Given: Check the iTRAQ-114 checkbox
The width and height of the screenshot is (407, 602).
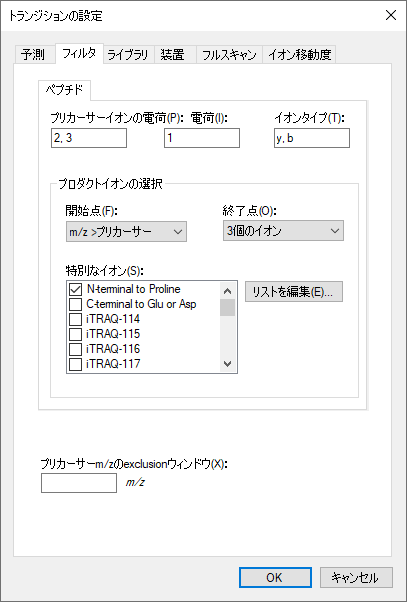Looking at the screenshot, I should [75, 319].
